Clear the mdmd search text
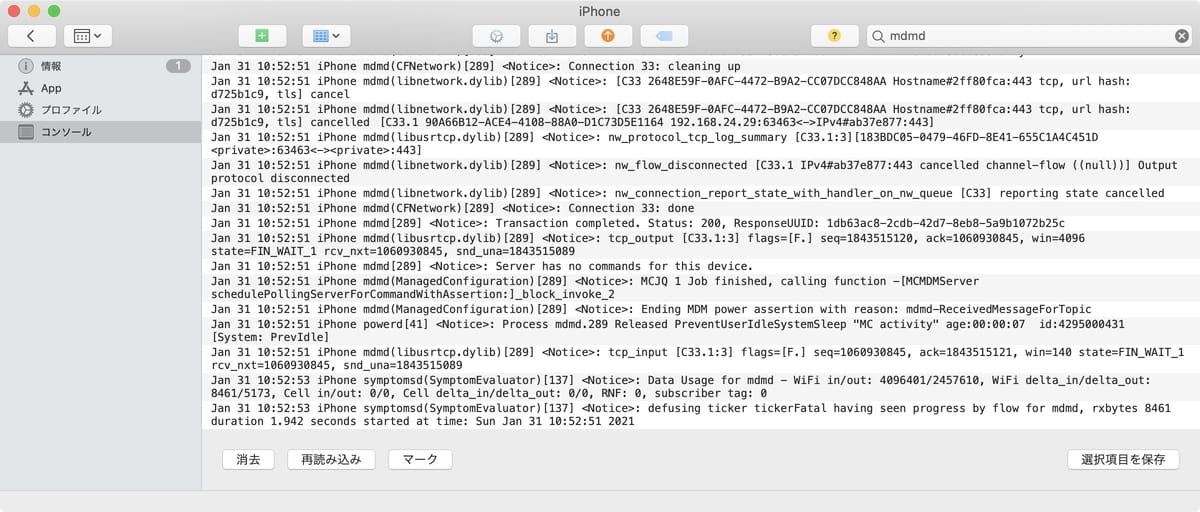This screenshot has width=1200, height=512. [x=1181, y=36]
